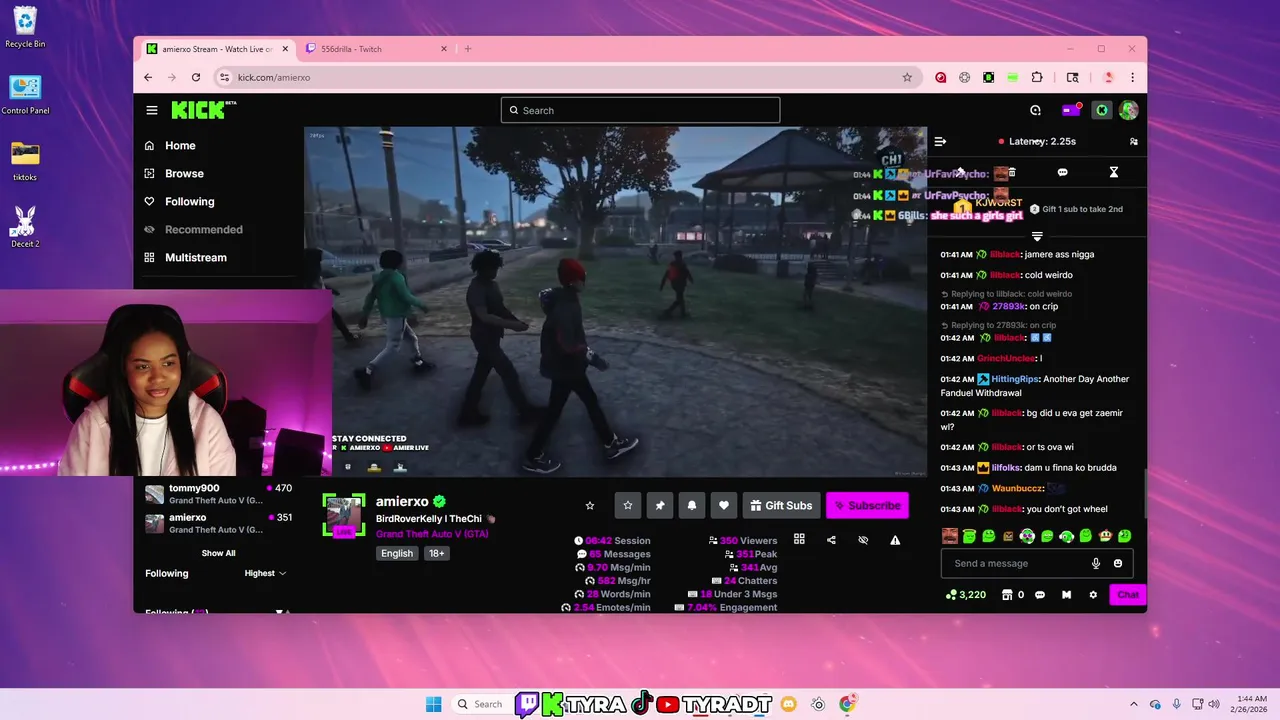
Task: Click the trash icon above chat
Action: click(1012, 172)
